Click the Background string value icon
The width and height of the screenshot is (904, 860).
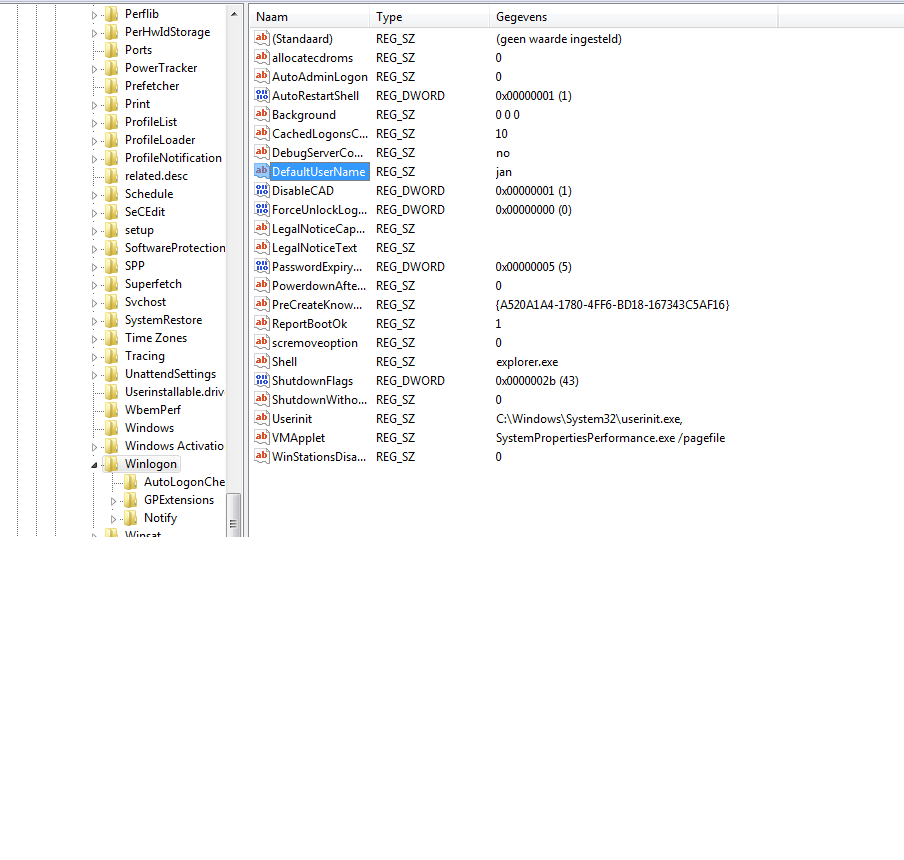click(x=262, y=115)
